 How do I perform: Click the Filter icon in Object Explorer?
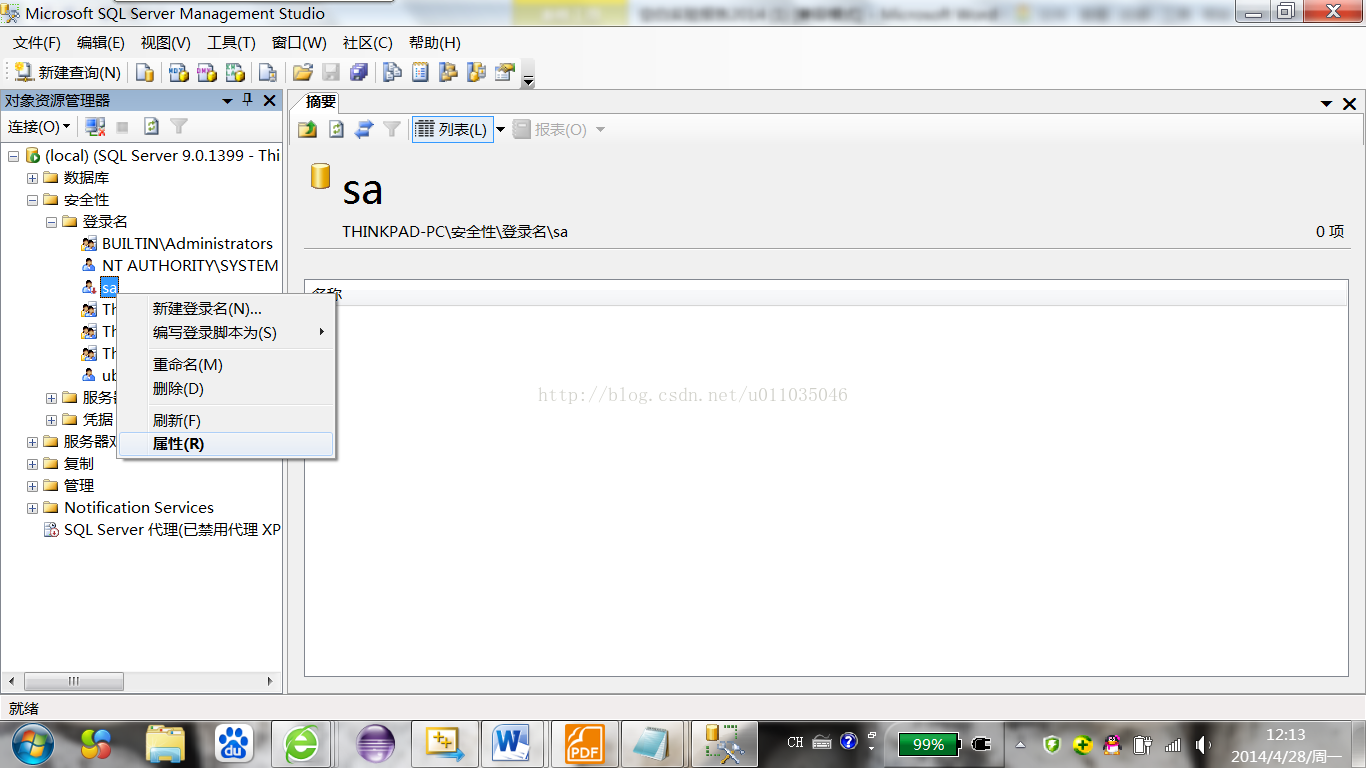pos(179,127)
